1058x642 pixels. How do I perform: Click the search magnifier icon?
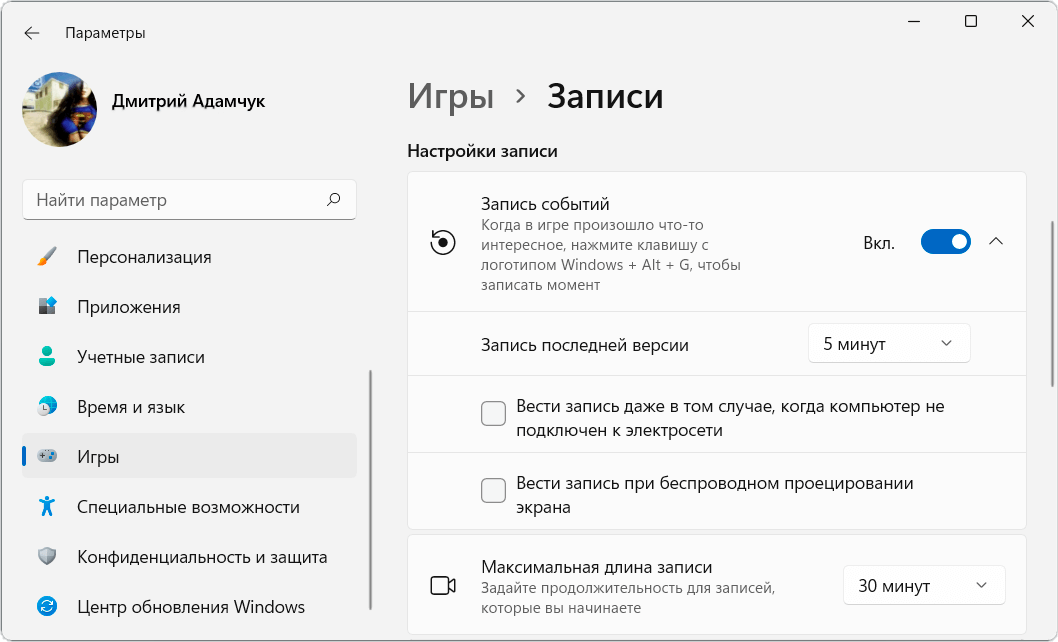tap(334, 200)
